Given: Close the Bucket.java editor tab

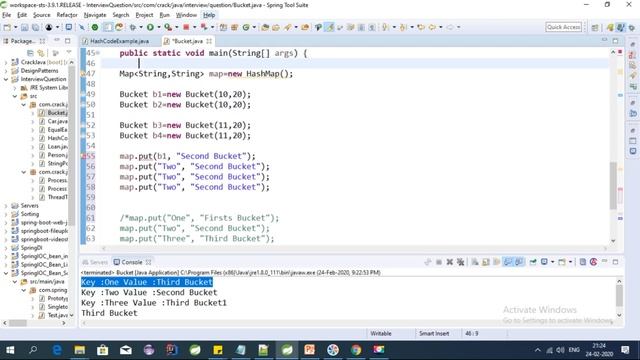Looking at the screenshot, I should pyautogui.click(x=209, y=41).
